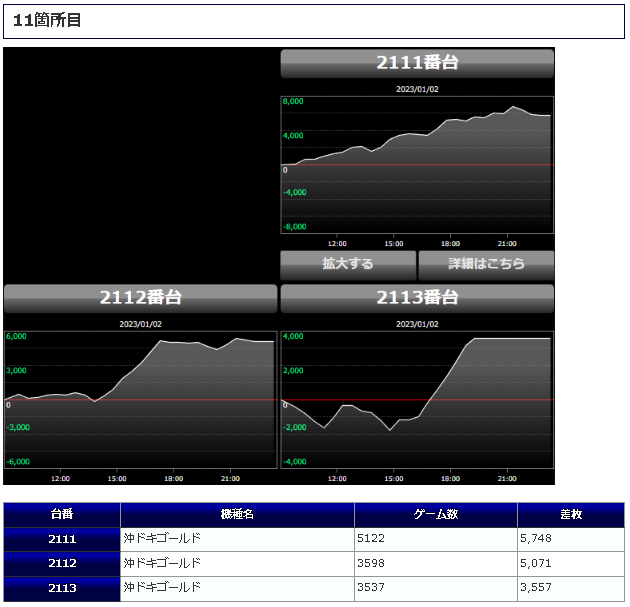Select the 2113番台 header bar
Image resolution: width=630 pixels, height=607 pixels.
pos(417,298)
